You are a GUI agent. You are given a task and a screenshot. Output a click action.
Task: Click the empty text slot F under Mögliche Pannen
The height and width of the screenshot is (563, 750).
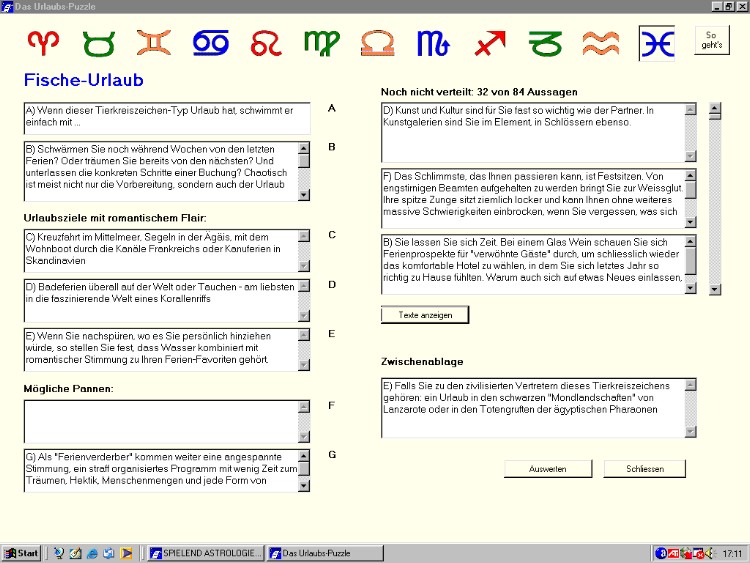click(160, 421)
